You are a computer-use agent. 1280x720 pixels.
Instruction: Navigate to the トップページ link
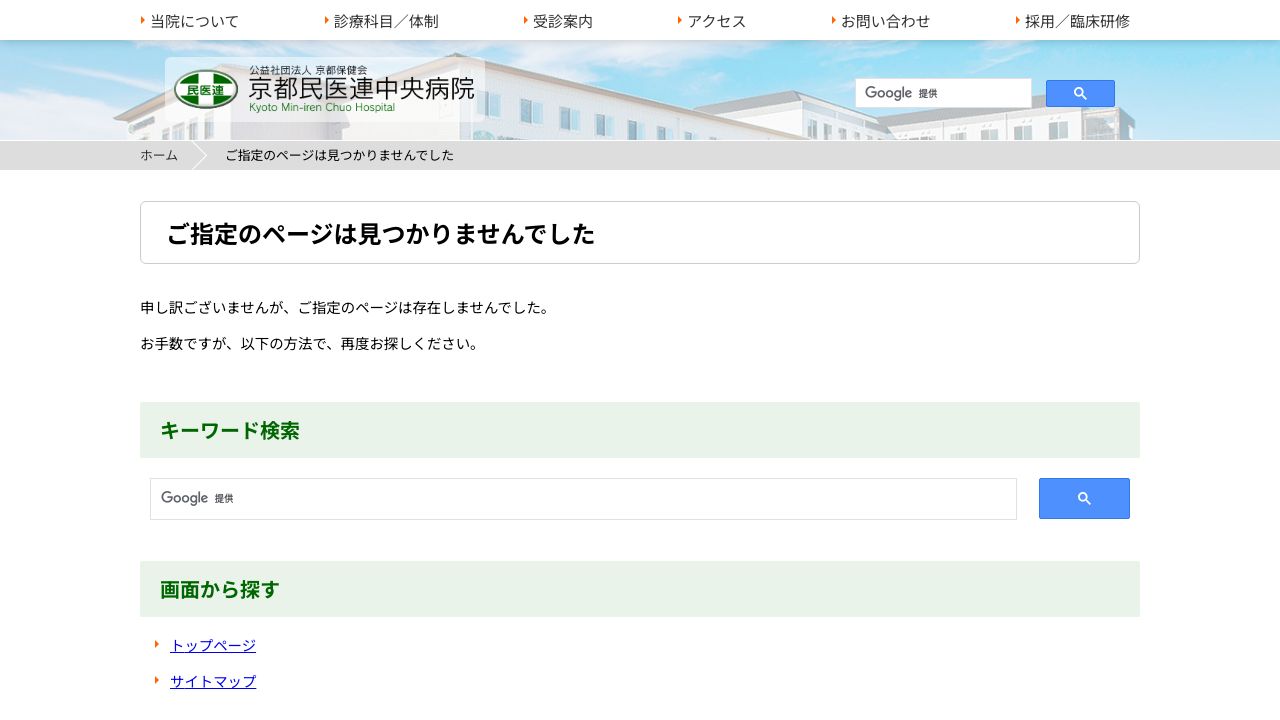coord(213,645)
